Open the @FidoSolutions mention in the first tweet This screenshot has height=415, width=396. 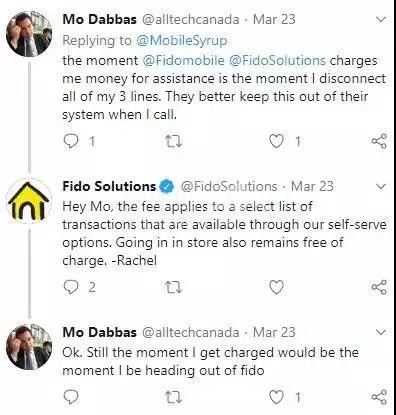(277, 61)
